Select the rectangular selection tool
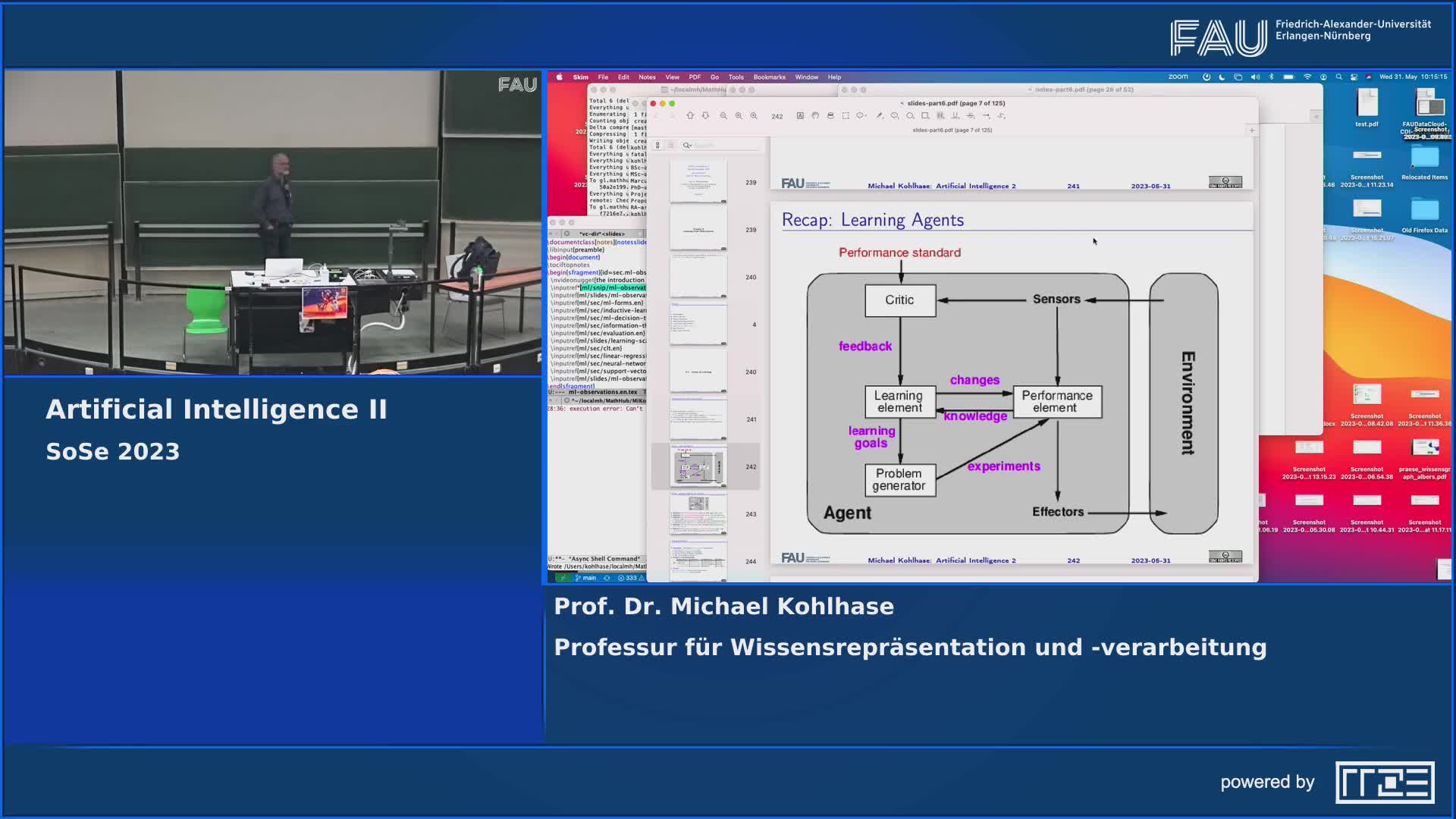Image resolution: width=1456 pixels, height=819 pixels. tap(846, 115)
